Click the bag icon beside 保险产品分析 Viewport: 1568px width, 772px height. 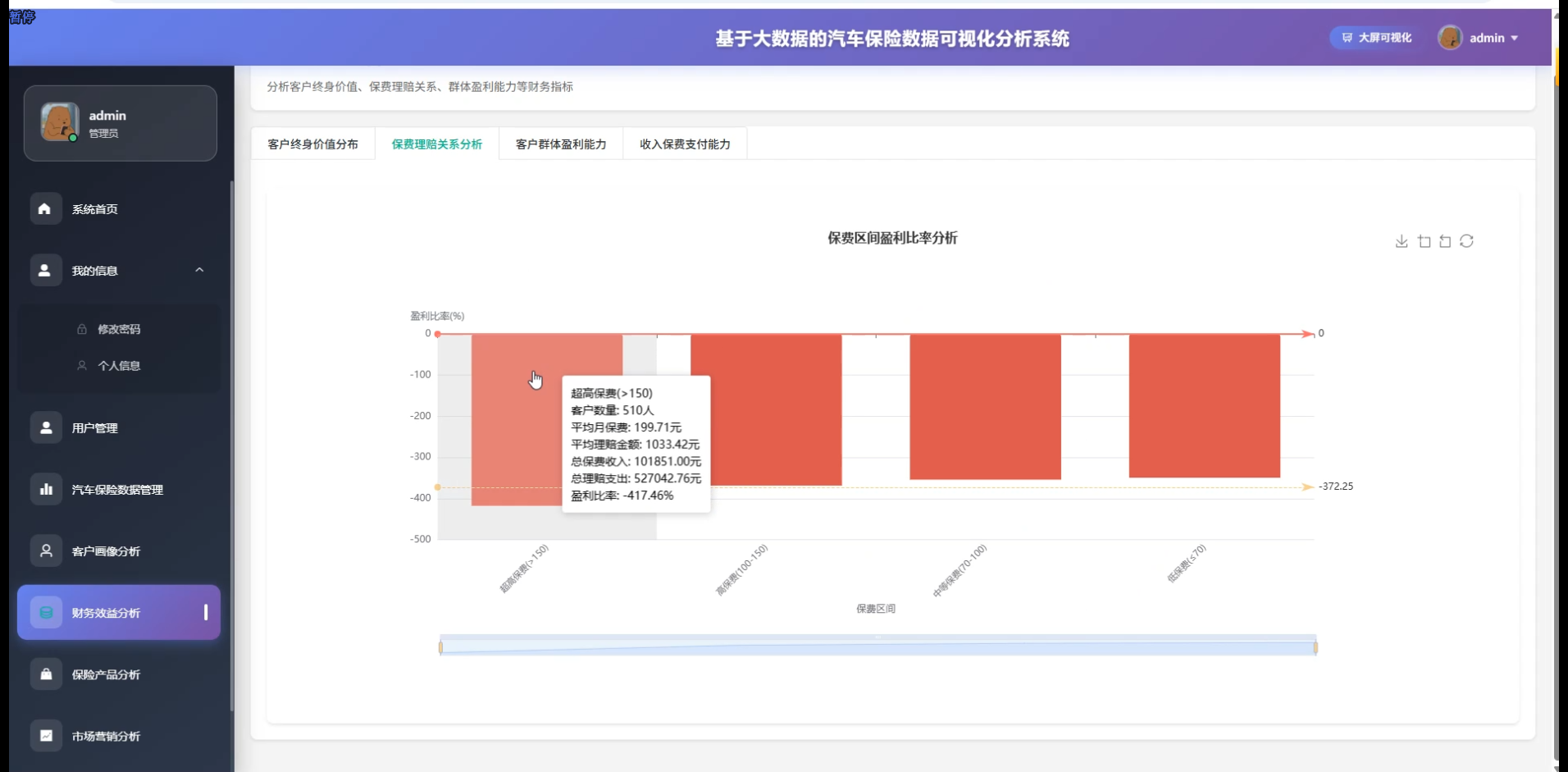click(x=46, y=674)
